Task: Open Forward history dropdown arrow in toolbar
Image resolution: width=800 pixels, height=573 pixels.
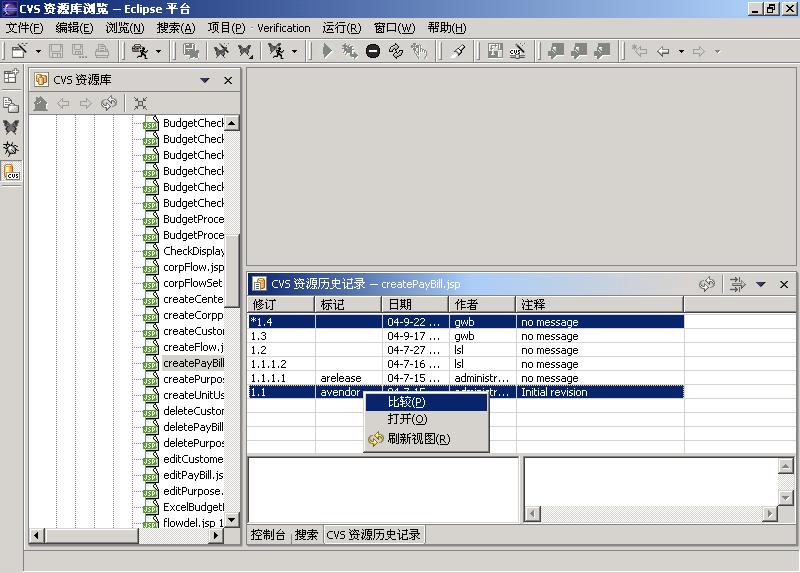Action: click(x=717, y=52)
